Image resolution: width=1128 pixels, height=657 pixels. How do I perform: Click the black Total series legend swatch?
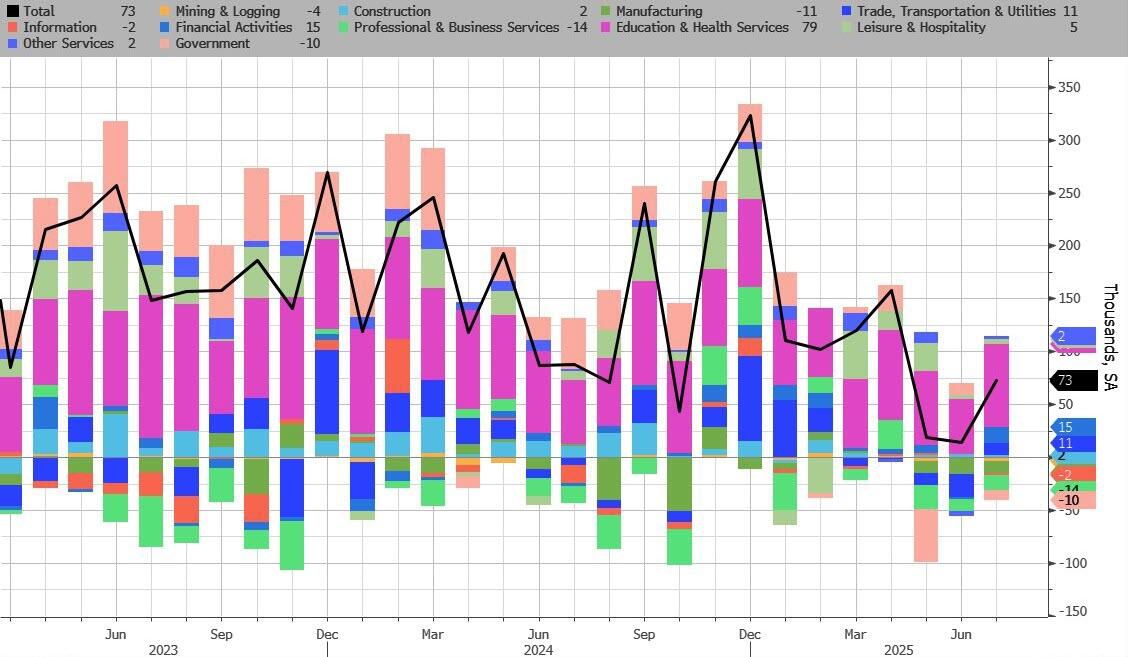tap(13, 12)
